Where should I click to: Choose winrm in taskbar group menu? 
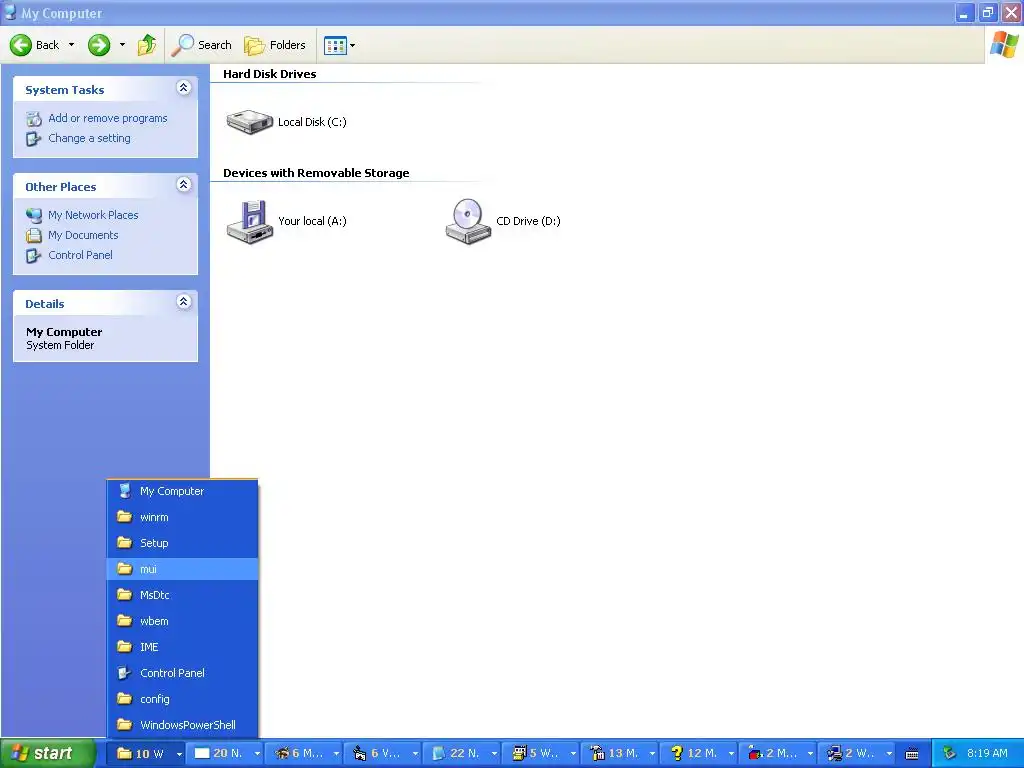(x=182, y=517)
